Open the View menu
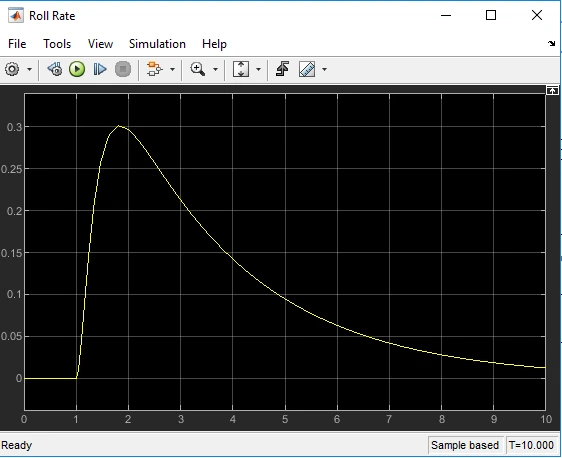The height and width of the screenshot is (458, 562). point(100,44)
